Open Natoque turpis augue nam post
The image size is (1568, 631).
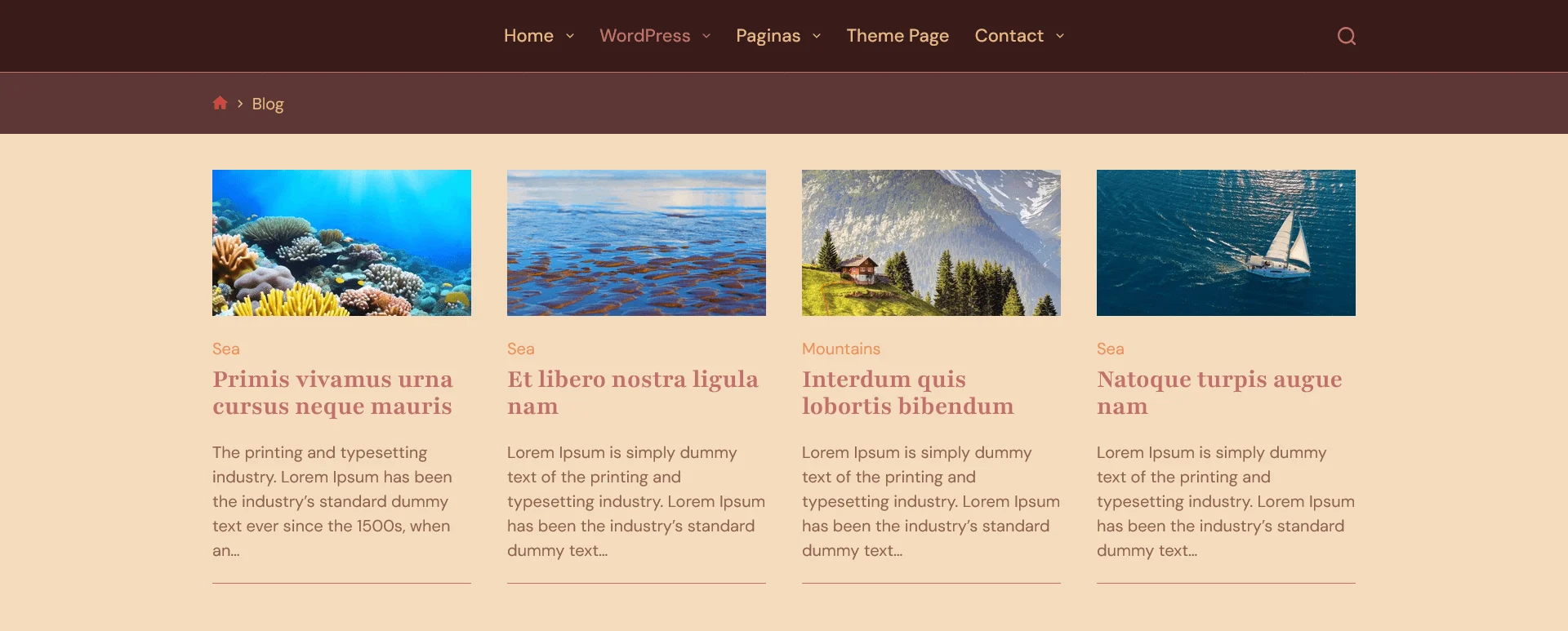coord(1219,393)
